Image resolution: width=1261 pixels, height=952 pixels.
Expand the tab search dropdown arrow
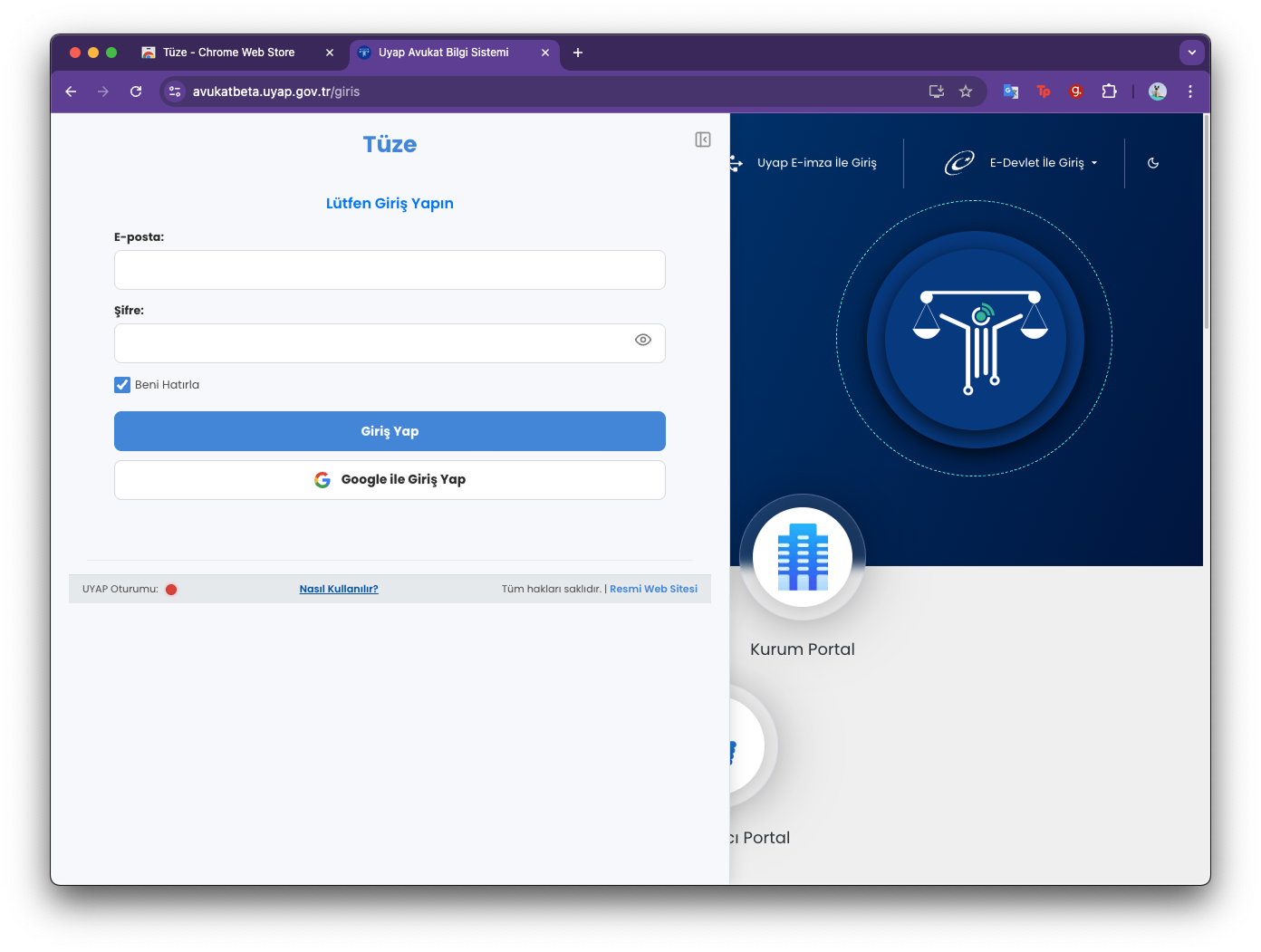click(1192, 53)
